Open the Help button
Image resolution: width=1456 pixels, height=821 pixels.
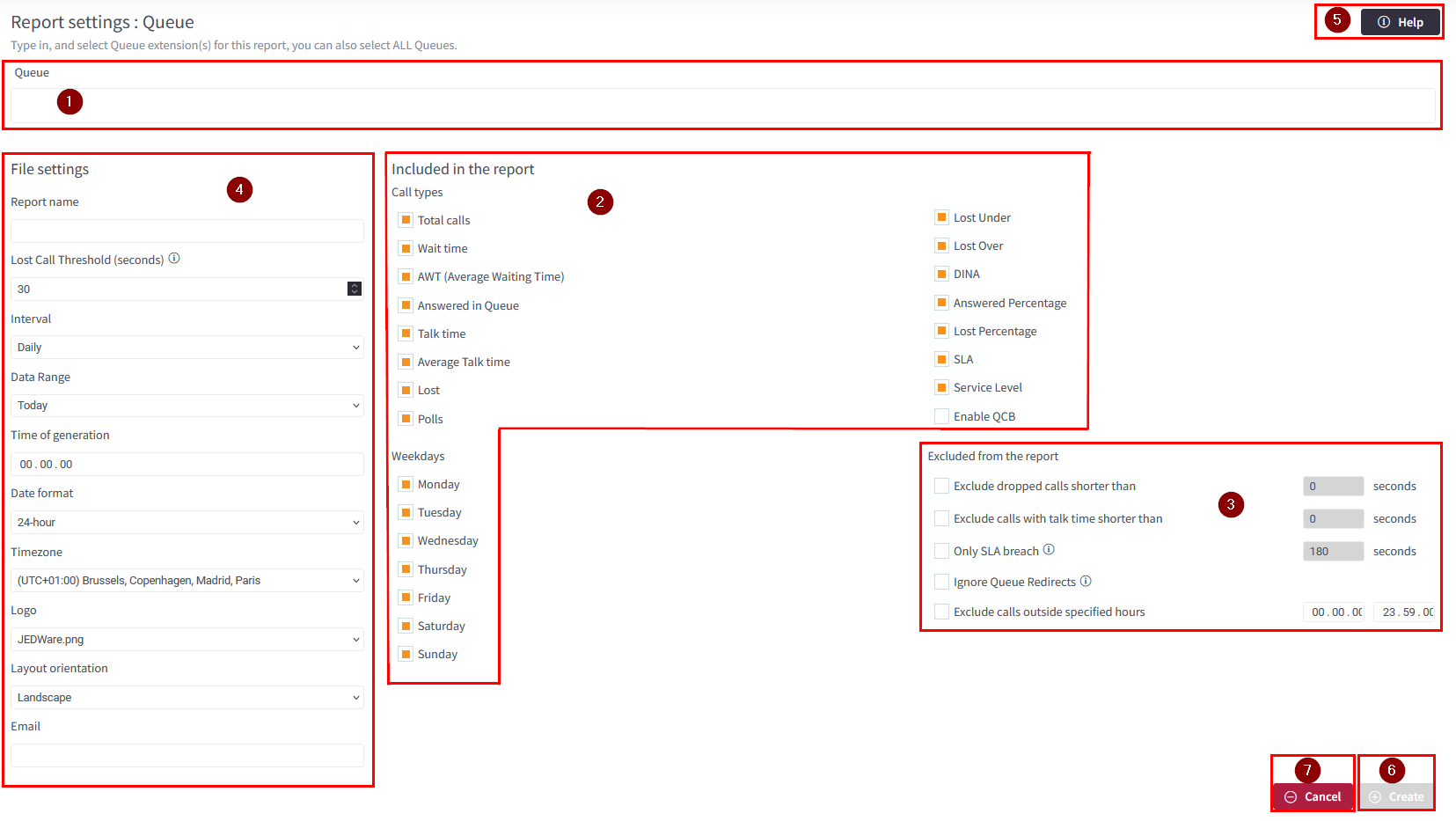pyautogui.click(x=1400, y=22)
